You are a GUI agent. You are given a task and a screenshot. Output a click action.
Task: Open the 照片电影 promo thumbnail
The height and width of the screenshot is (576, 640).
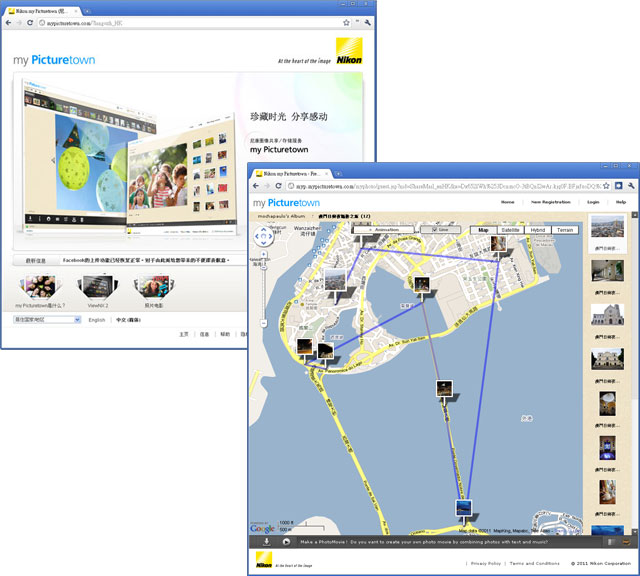pos(154,287)
